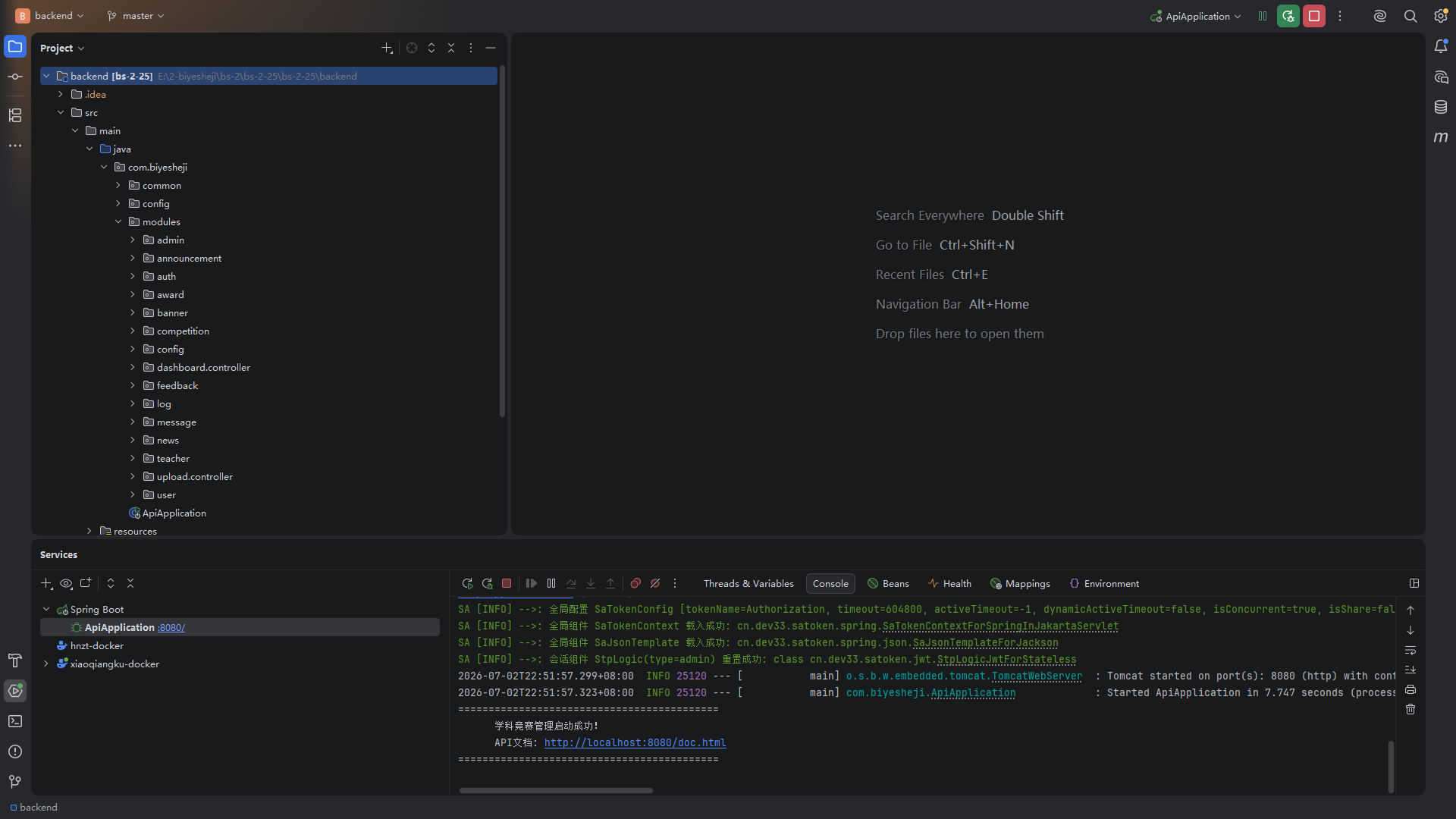Viewport: 1456px width, 819px height.
Task: Collapse the modules folder
Action: click(118, 221)
